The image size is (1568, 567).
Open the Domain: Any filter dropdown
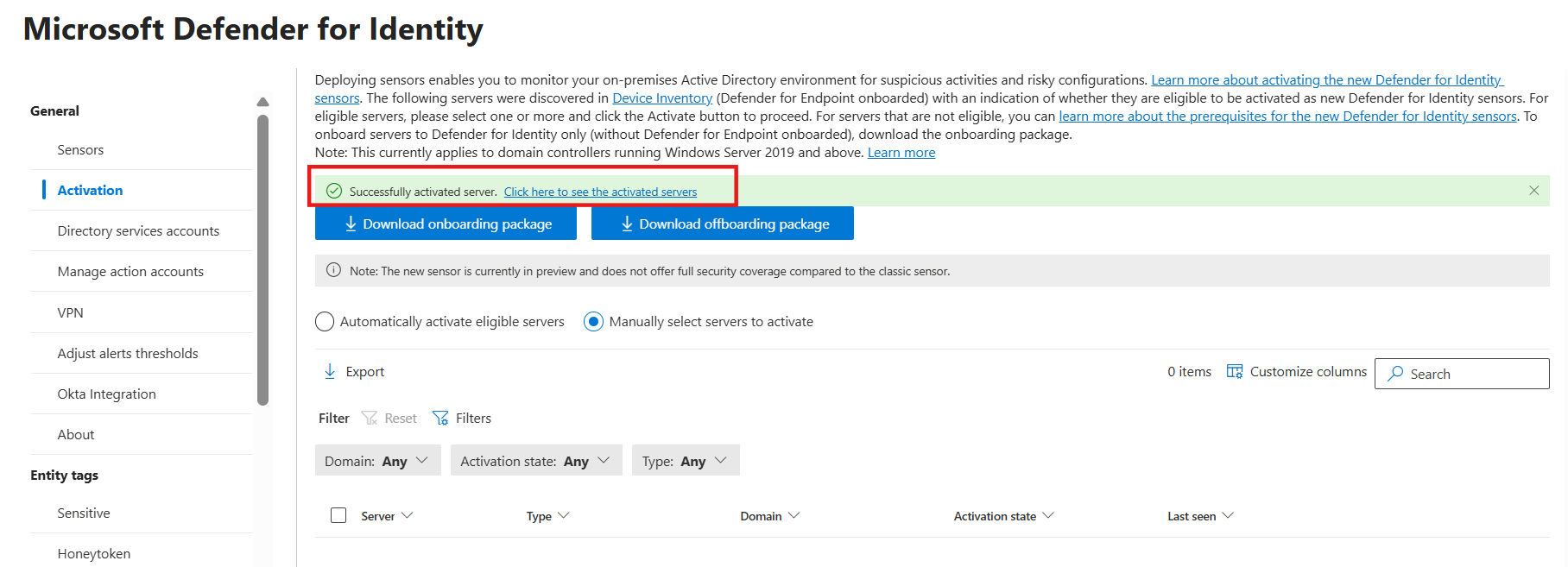[378, 460]
